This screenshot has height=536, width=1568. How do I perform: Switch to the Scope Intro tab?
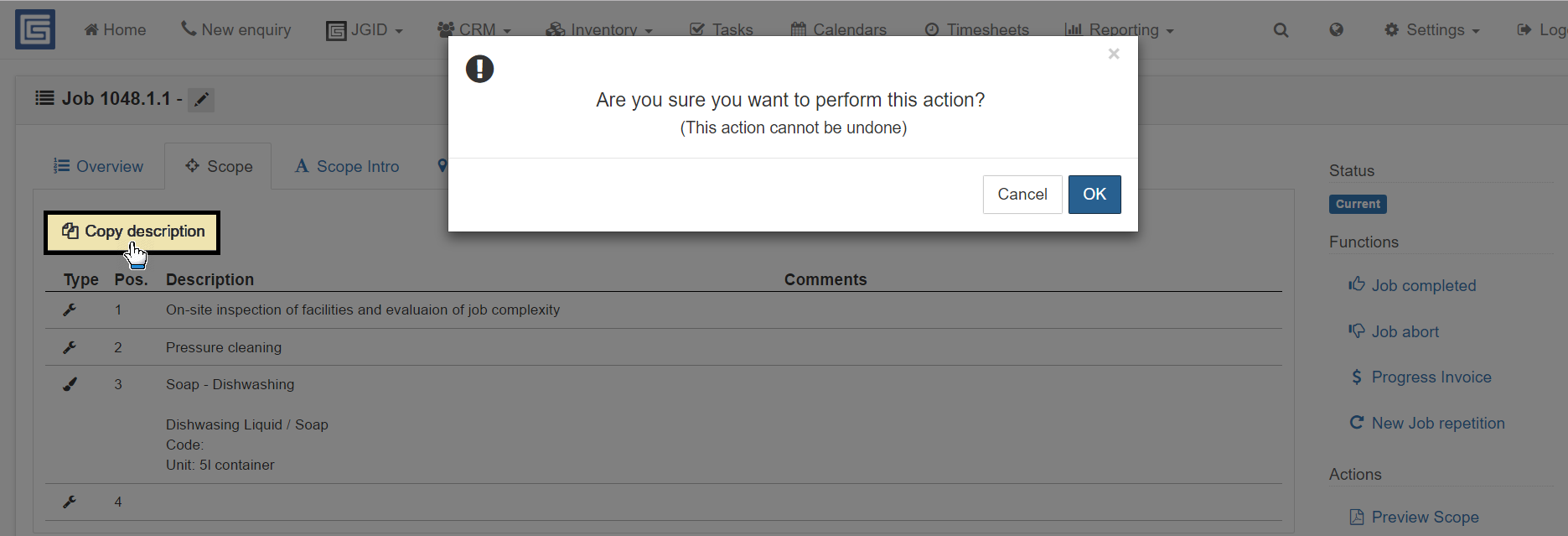pos(347,166)
